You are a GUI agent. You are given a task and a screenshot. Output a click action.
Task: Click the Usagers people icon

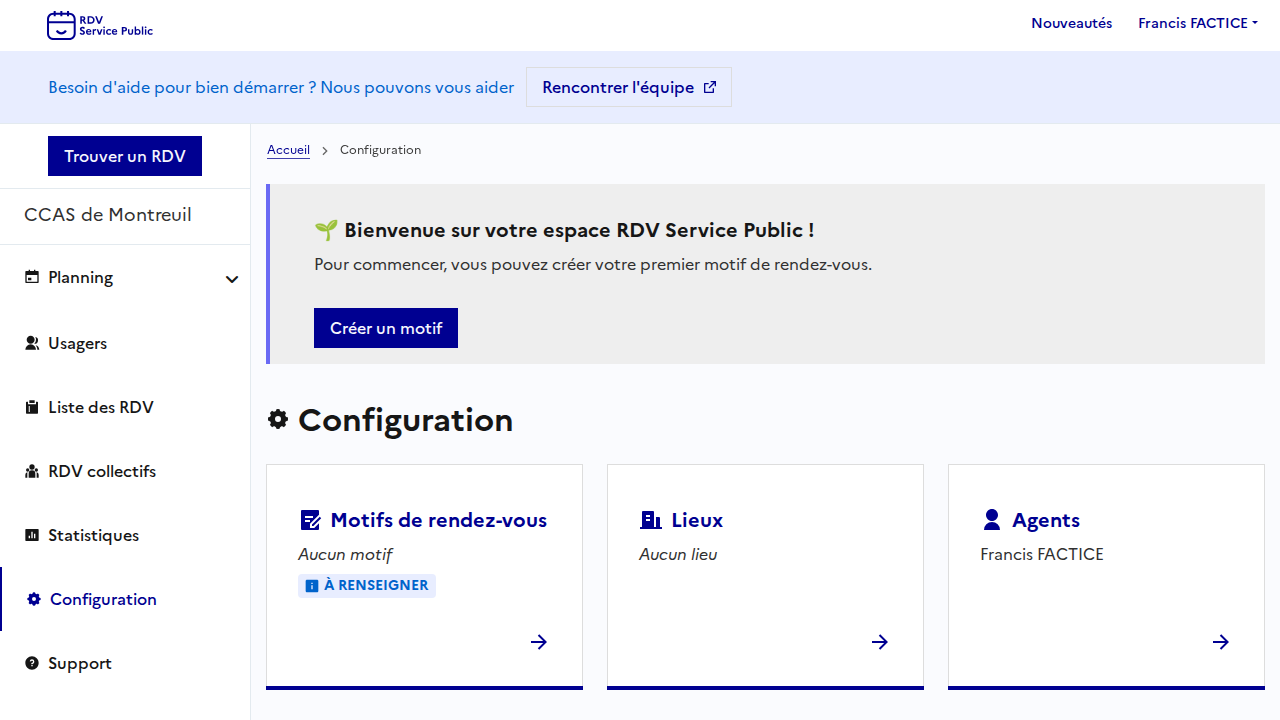click(x=32, y=343)
